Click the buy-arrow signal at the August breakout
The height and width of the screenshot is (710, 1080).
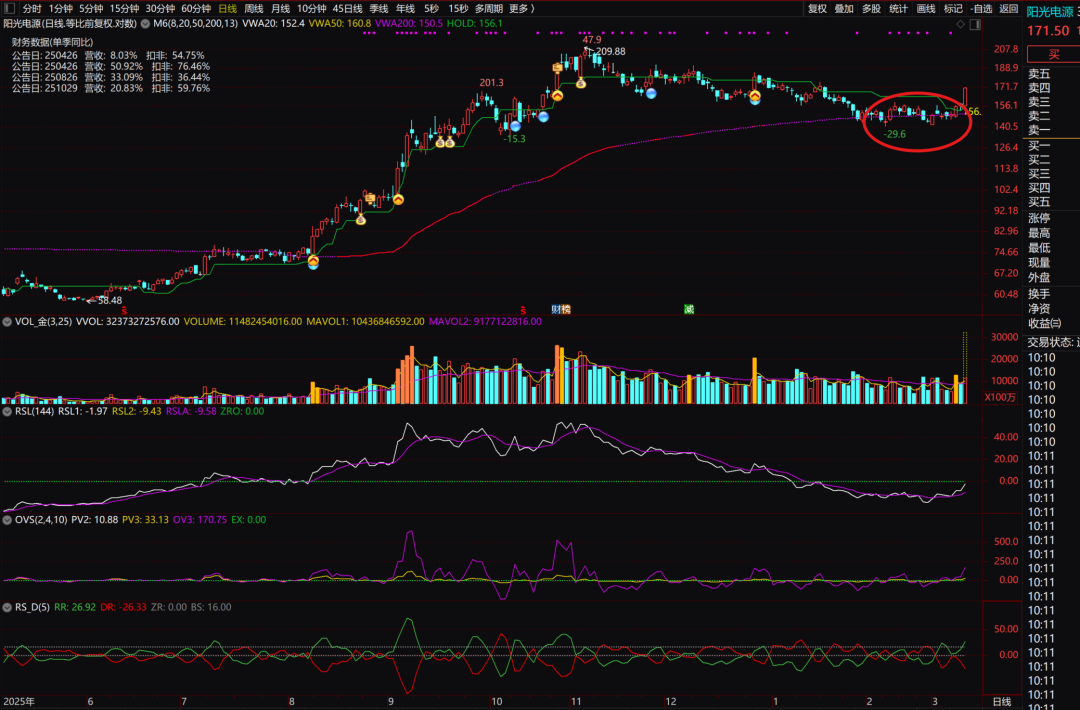pyautogui.click(x=313, y=262)
